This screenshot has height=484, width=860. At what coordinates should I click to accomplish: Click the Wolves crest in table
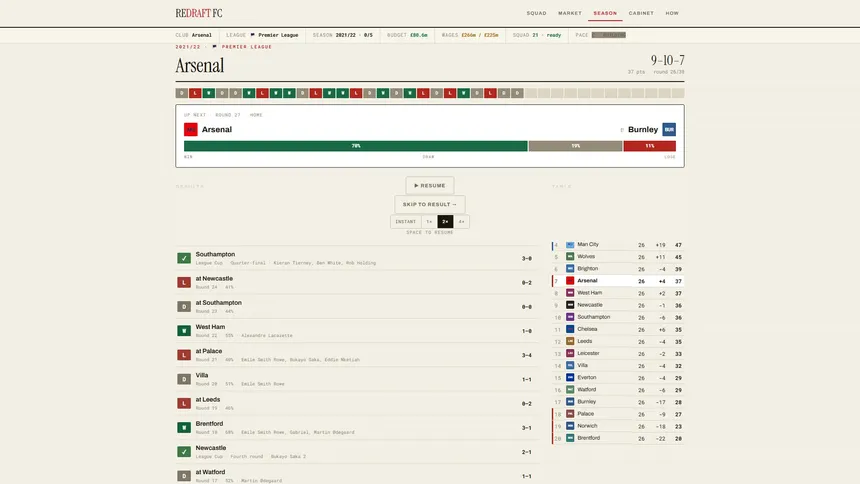[570, 257]
